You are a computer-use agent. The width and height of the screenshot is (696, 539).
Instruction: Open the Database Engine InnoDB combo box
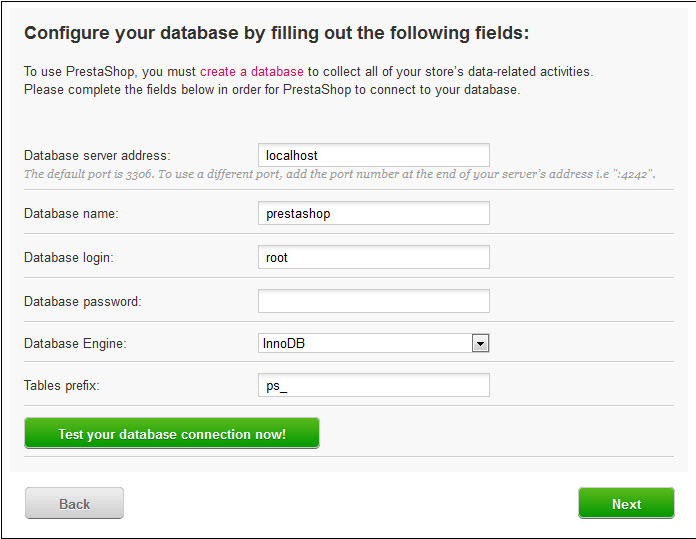point(364,343)
